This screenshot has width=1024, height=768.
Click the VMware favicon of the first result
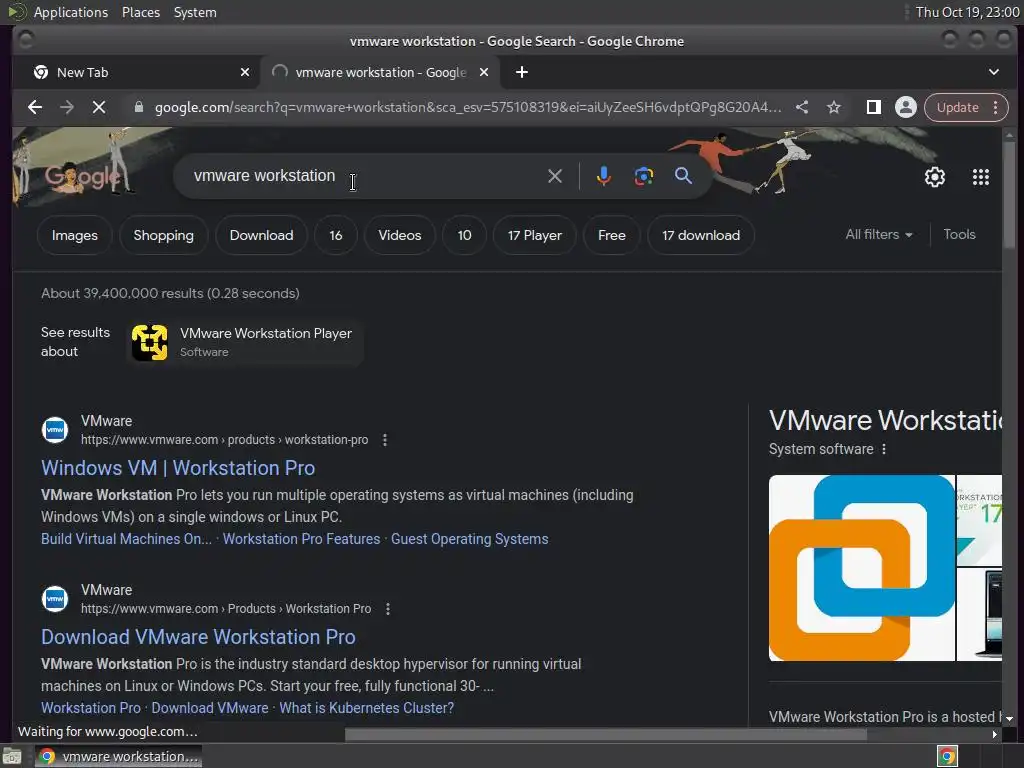click(x=55, y=430)
